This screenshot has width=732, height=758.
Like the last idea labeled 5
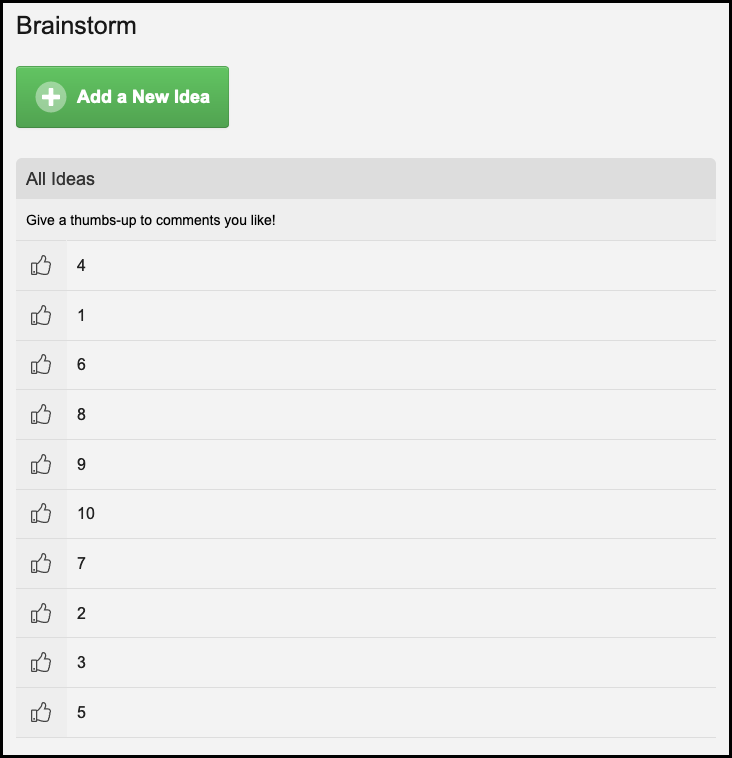click(x=41, y=712)
